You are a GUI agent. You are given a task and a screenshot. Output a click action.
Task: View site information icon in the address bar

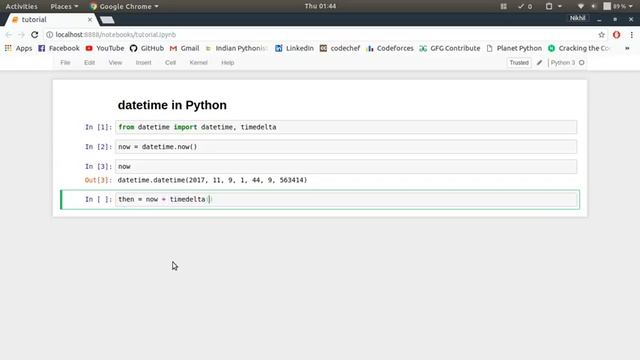pyautogui.click(x=49, y=35)
